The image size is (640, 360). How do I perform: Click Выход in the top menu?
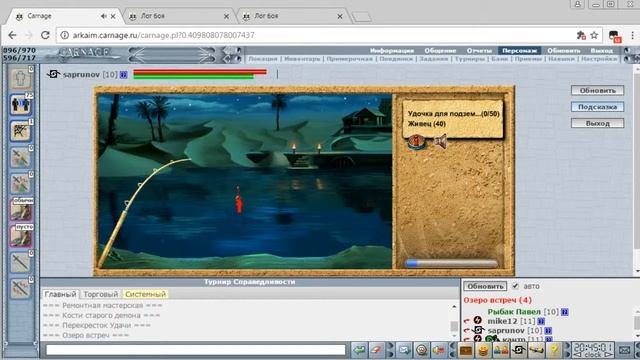coord(602,51)
